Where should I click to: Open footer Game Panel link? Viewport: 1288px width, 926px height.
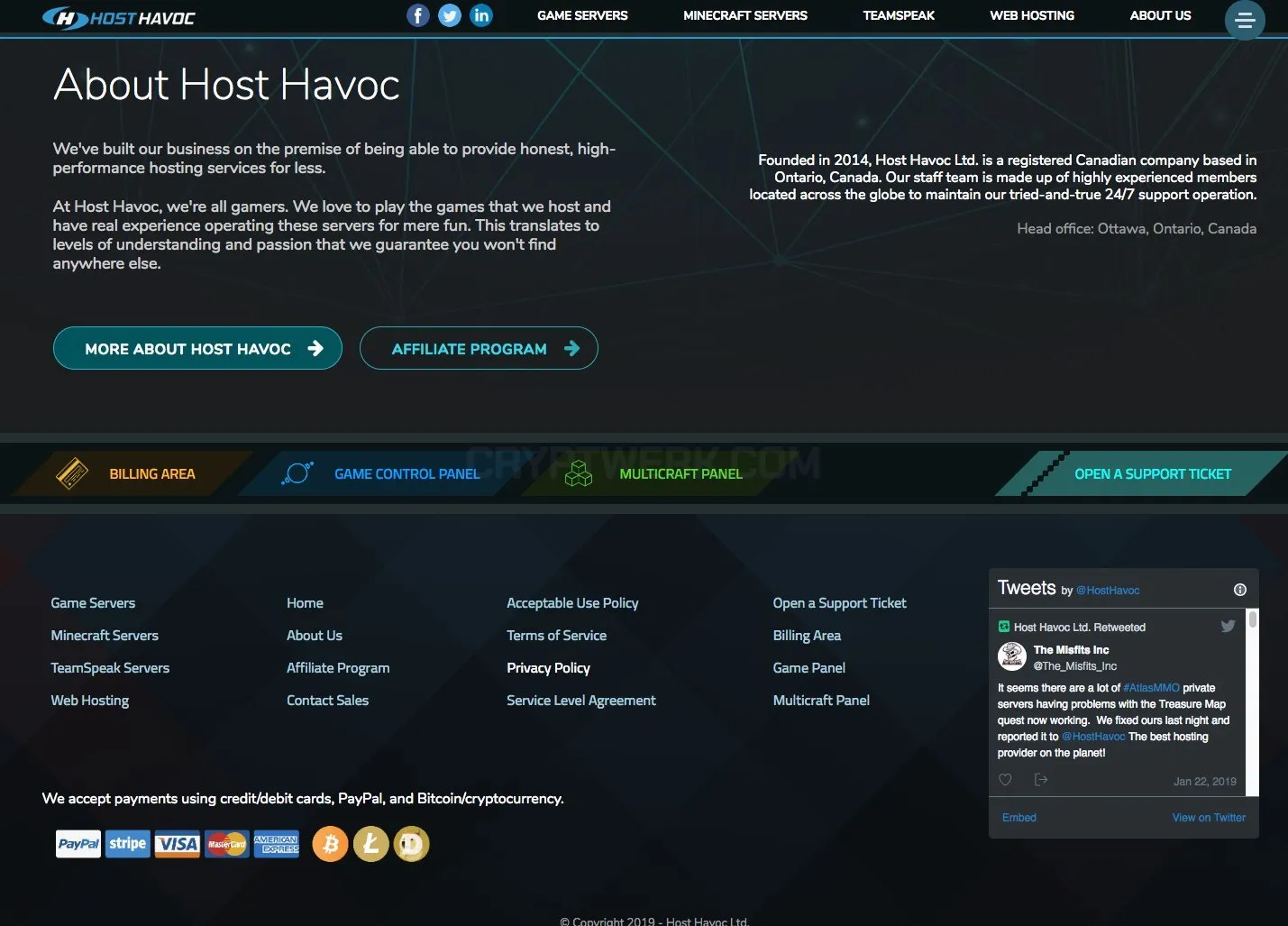(x=808, y=668)
